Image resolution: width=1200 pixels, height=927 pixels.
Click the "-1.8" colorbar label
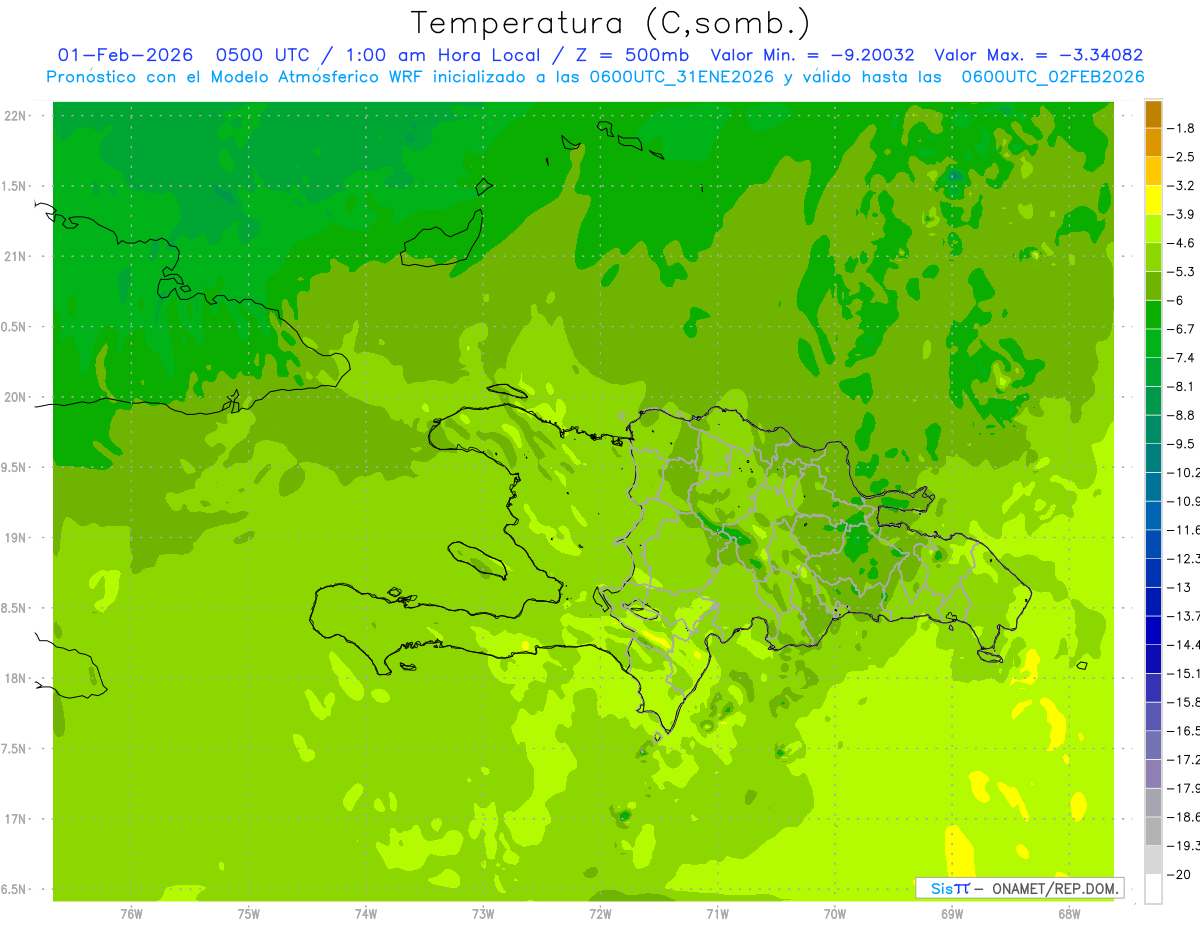pos(1182,128)
